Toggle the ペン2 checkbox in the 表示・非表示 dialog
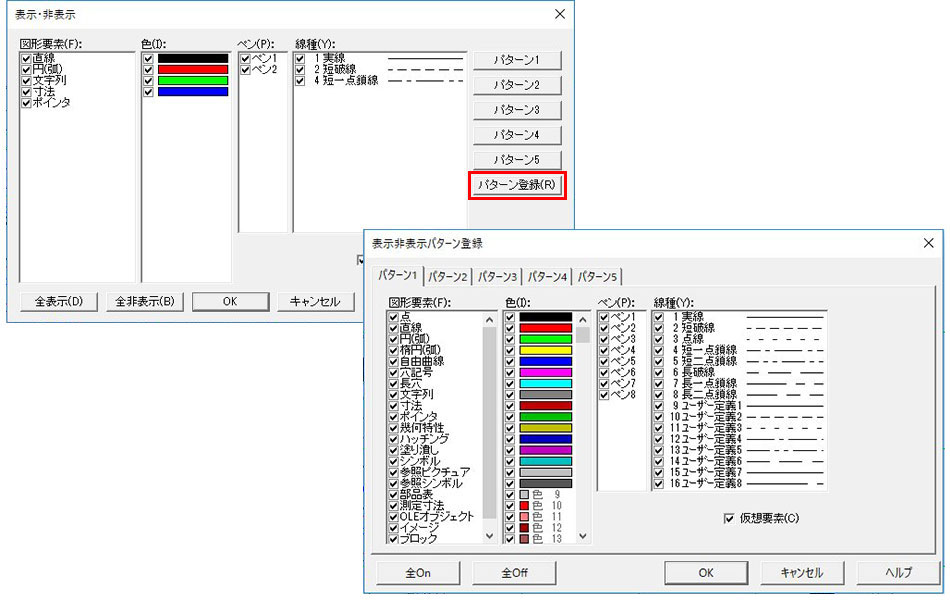 [x=246, y=70]
